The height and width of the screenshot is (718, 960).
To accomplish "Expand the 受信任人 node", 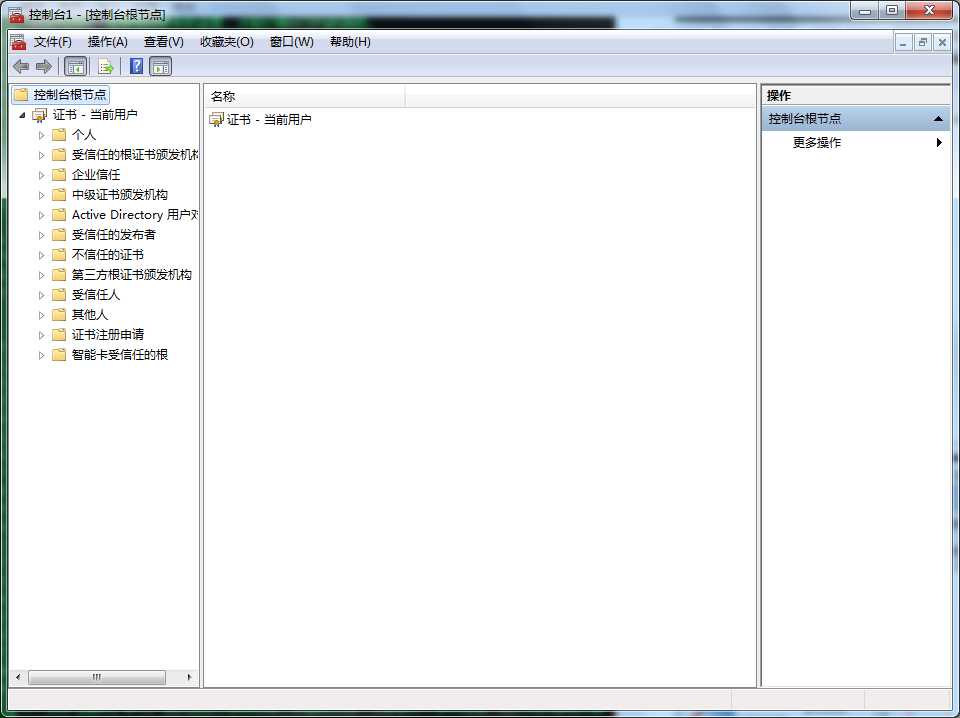I will pyautogui.click(x=42, y=295).
